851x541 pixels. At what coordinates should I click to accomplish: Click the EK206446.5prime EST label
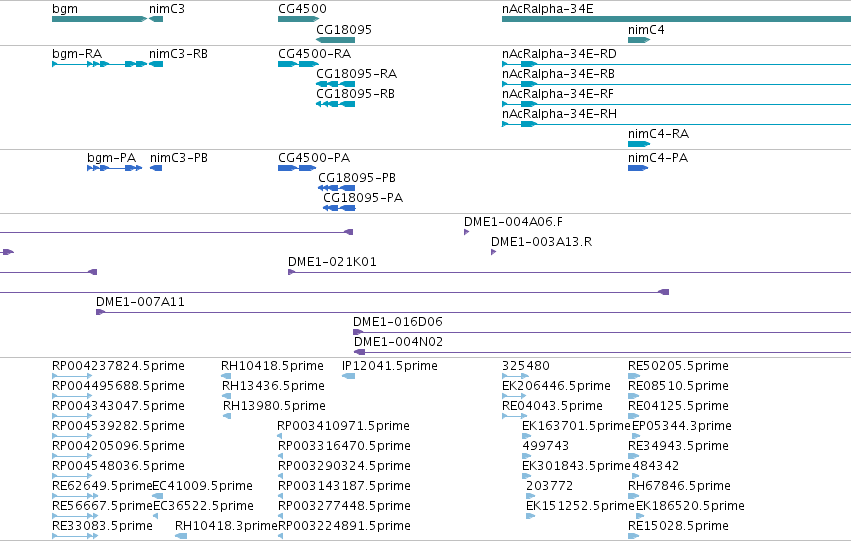[556, 386]
